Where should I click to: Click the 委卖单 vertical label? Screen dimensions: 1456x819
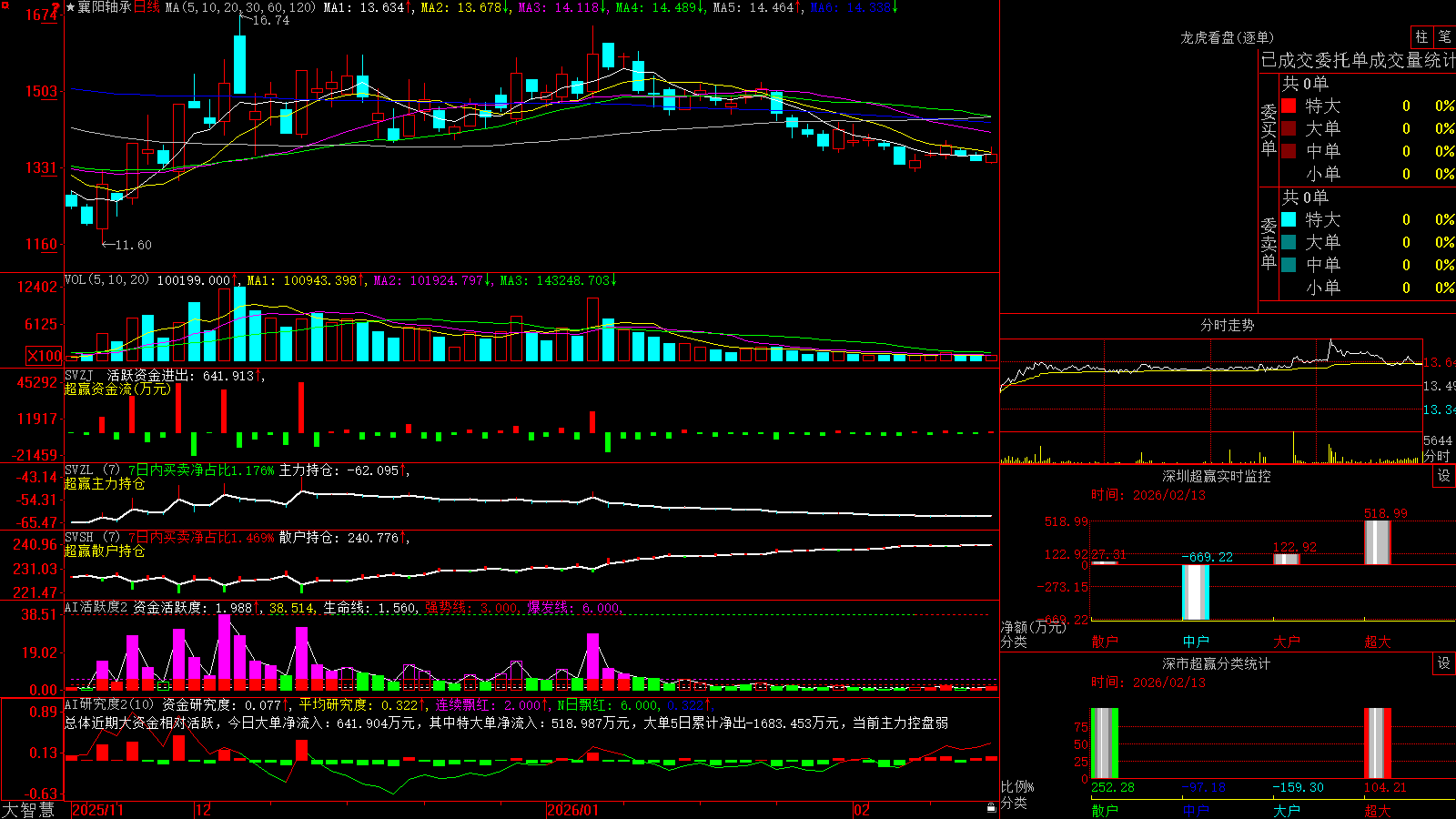pyautogui.click(x=1269, y=244)
